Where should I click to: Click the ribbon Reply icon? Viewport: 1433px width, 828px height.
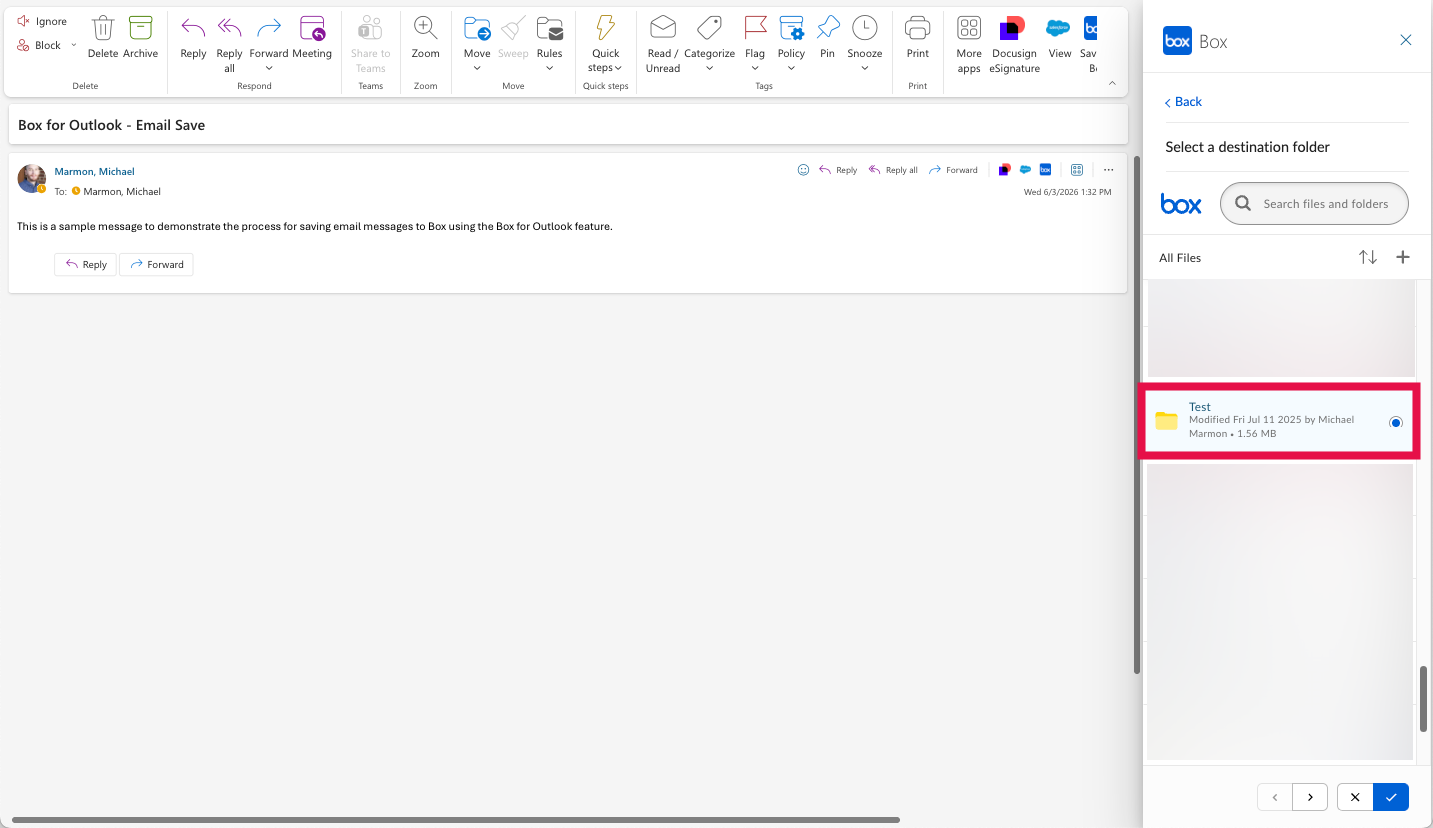click(193, 37)
